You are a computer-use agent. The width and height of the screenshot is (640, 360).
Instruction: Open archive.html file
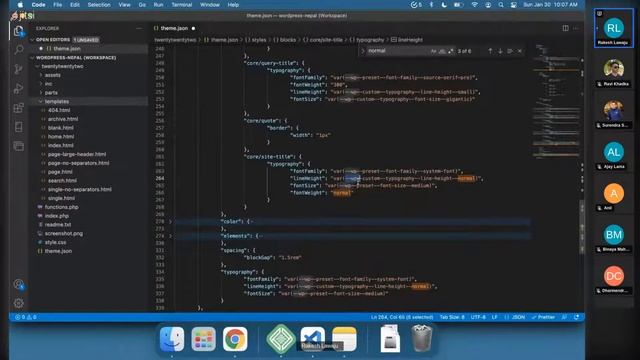(x=63, y=119)
